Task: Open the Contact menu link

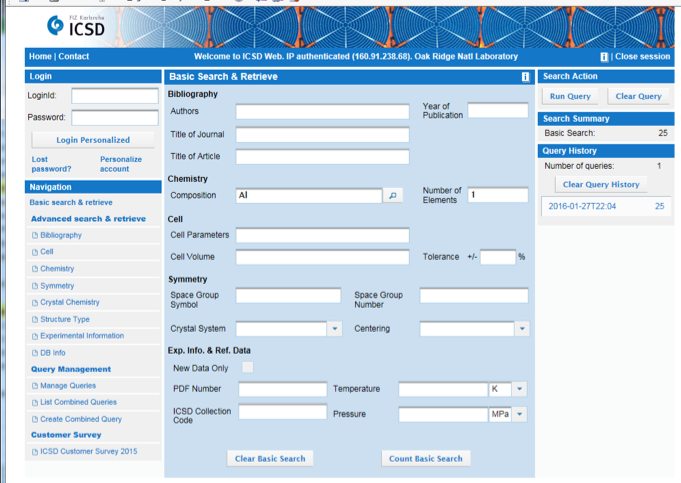Action: coord(74,57)
